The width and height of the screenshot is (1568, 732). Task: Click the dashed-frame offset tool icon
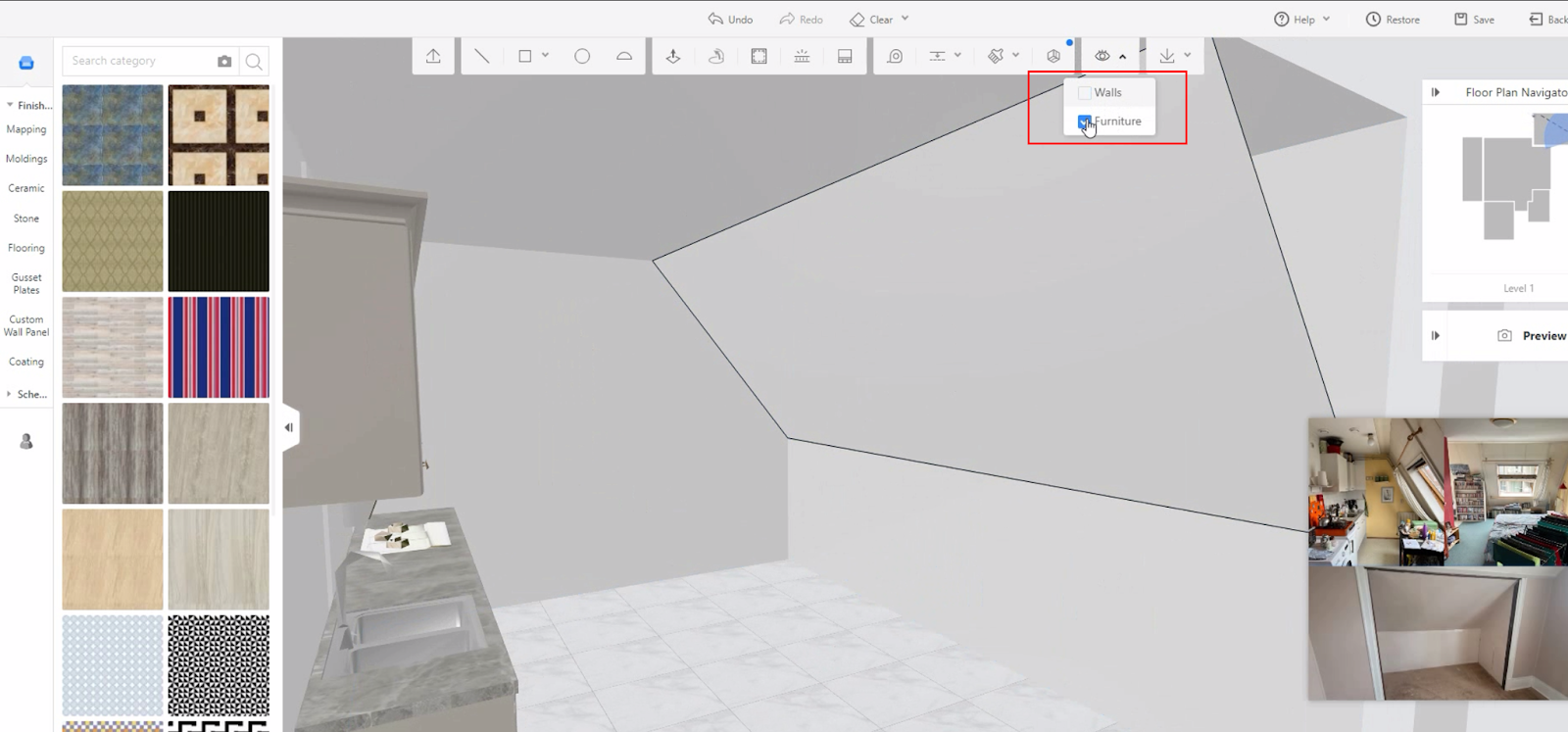[x=759, y=57]
